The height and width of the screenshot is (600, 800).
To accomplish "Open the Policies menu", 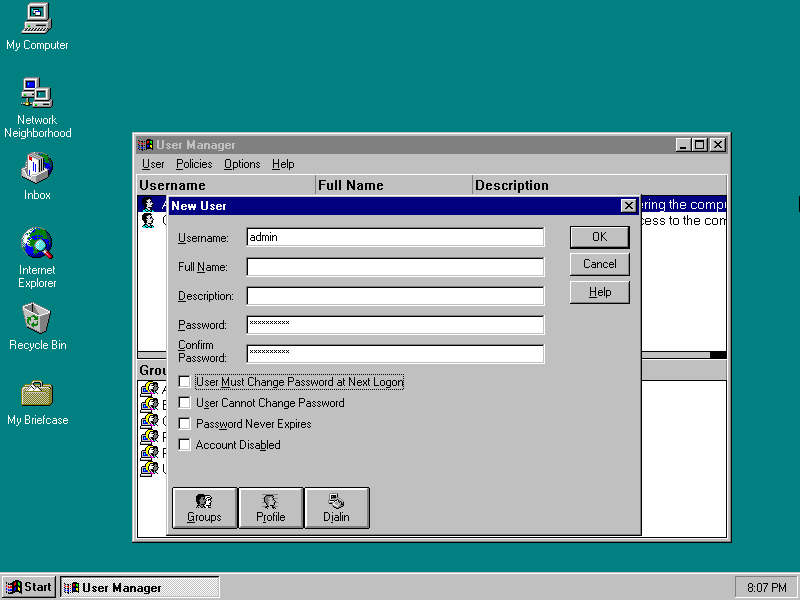I will point(194,164).
